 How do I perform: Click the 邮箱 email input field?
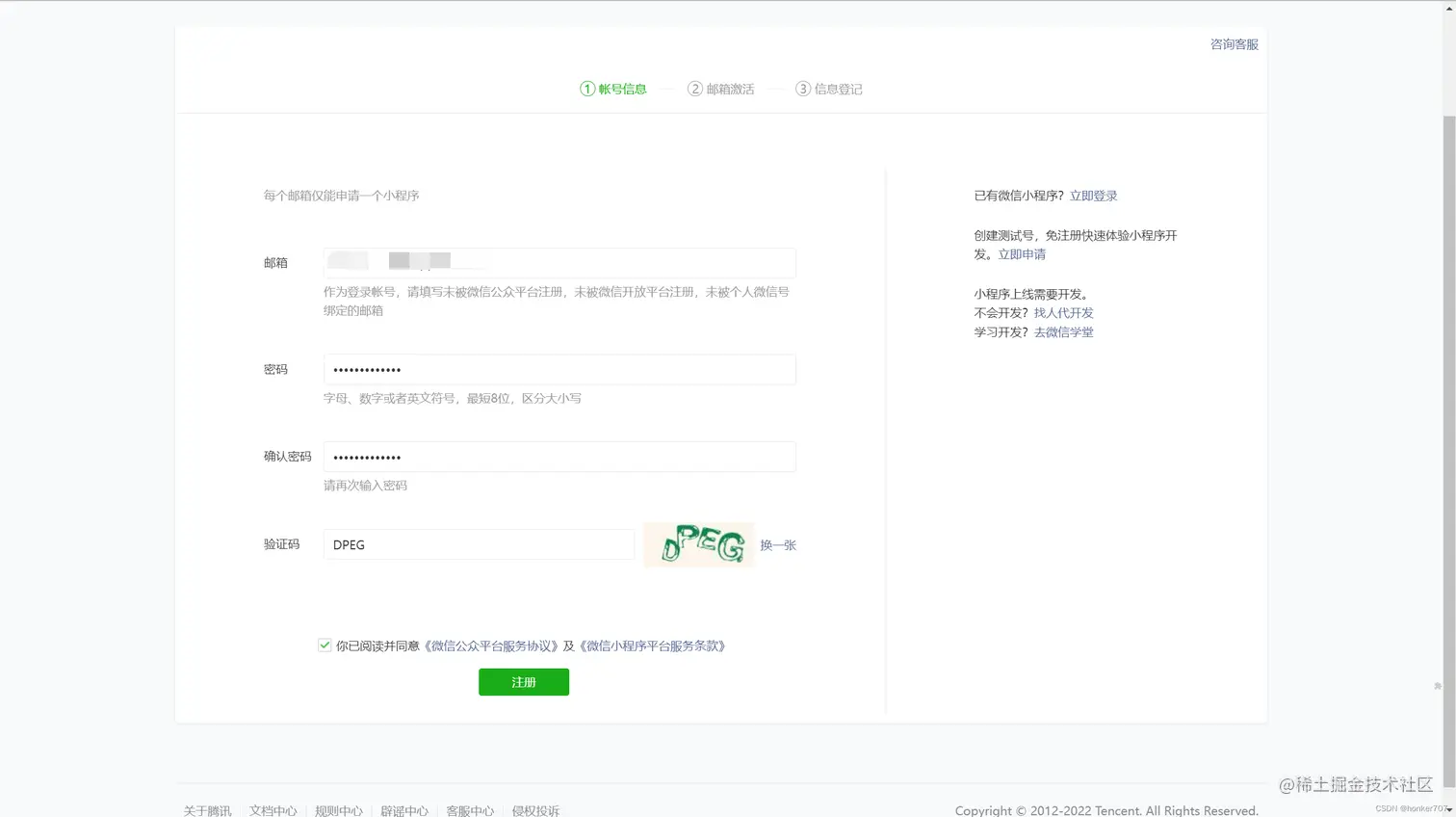pos(559,262)
